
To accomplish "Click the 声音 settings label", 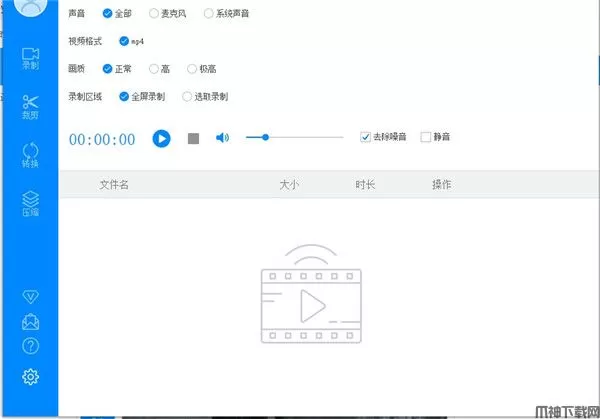I will [77, 13].
